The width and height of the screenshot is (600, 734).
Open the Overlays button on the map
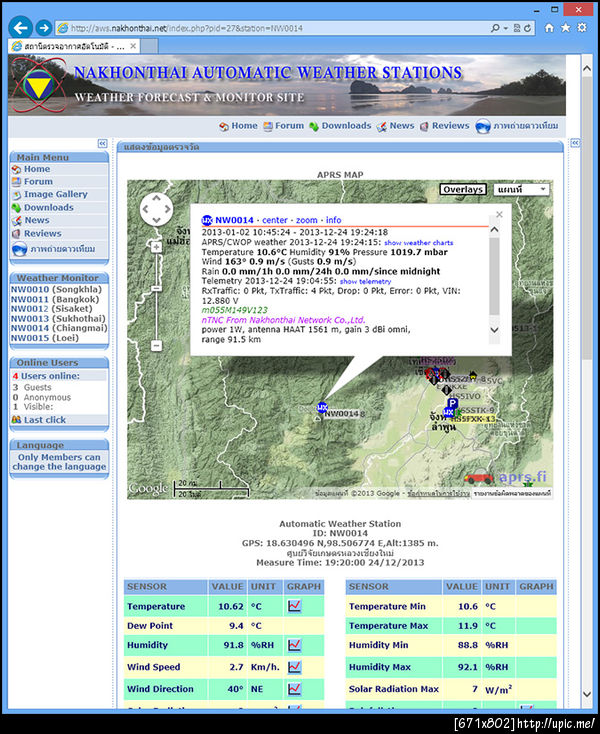463,189
